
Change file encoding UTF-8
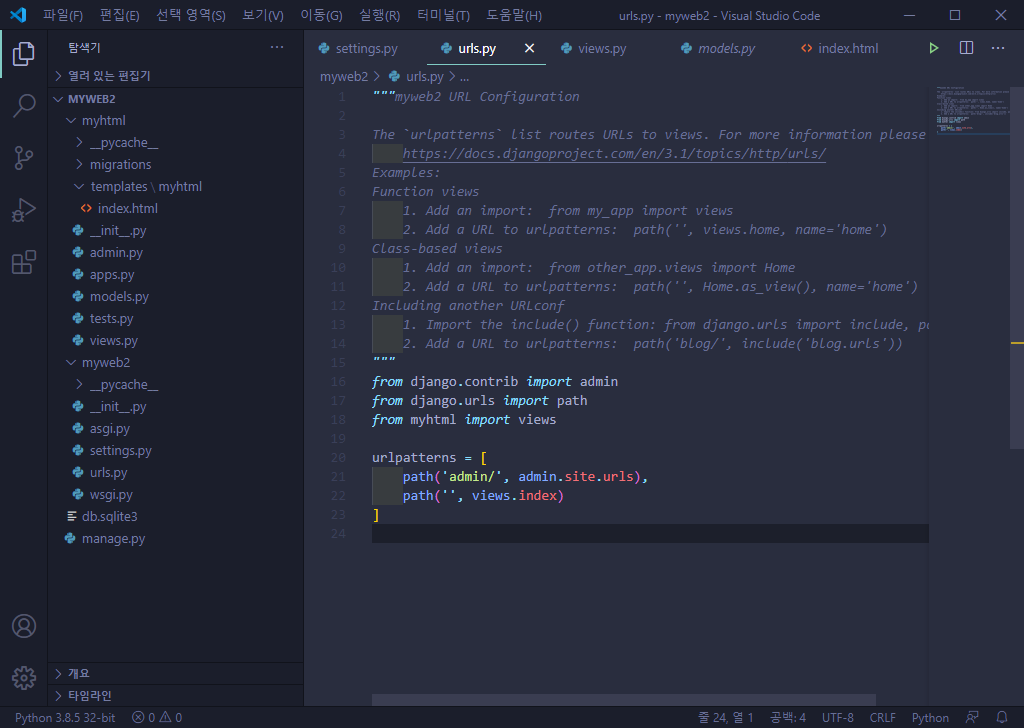pyautogui.click(x=837, y=718)
